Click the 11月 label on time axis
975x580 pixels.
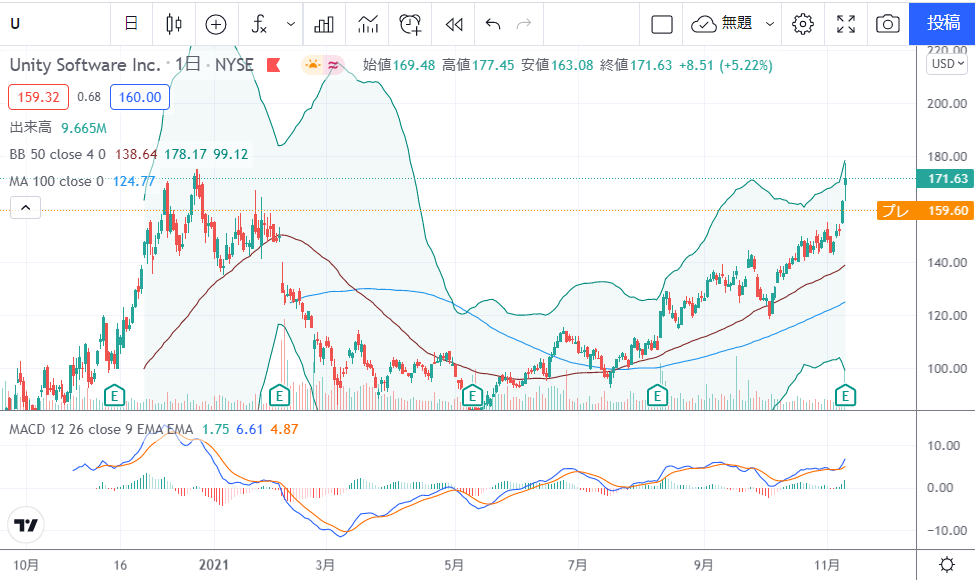coord(826,564)
